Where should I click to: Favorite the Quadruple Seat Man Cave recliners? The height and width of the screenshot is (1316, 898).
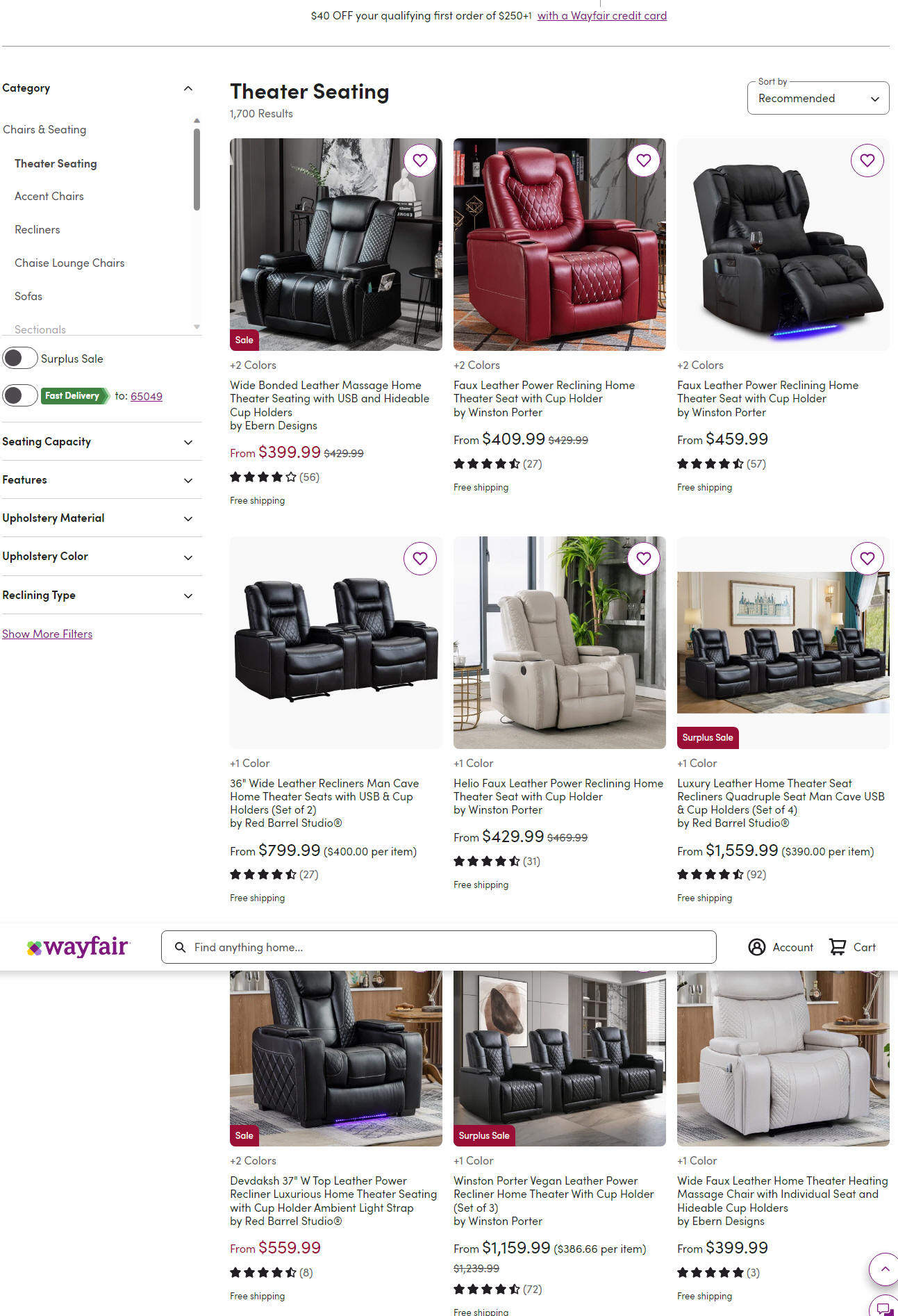[867, 558]
